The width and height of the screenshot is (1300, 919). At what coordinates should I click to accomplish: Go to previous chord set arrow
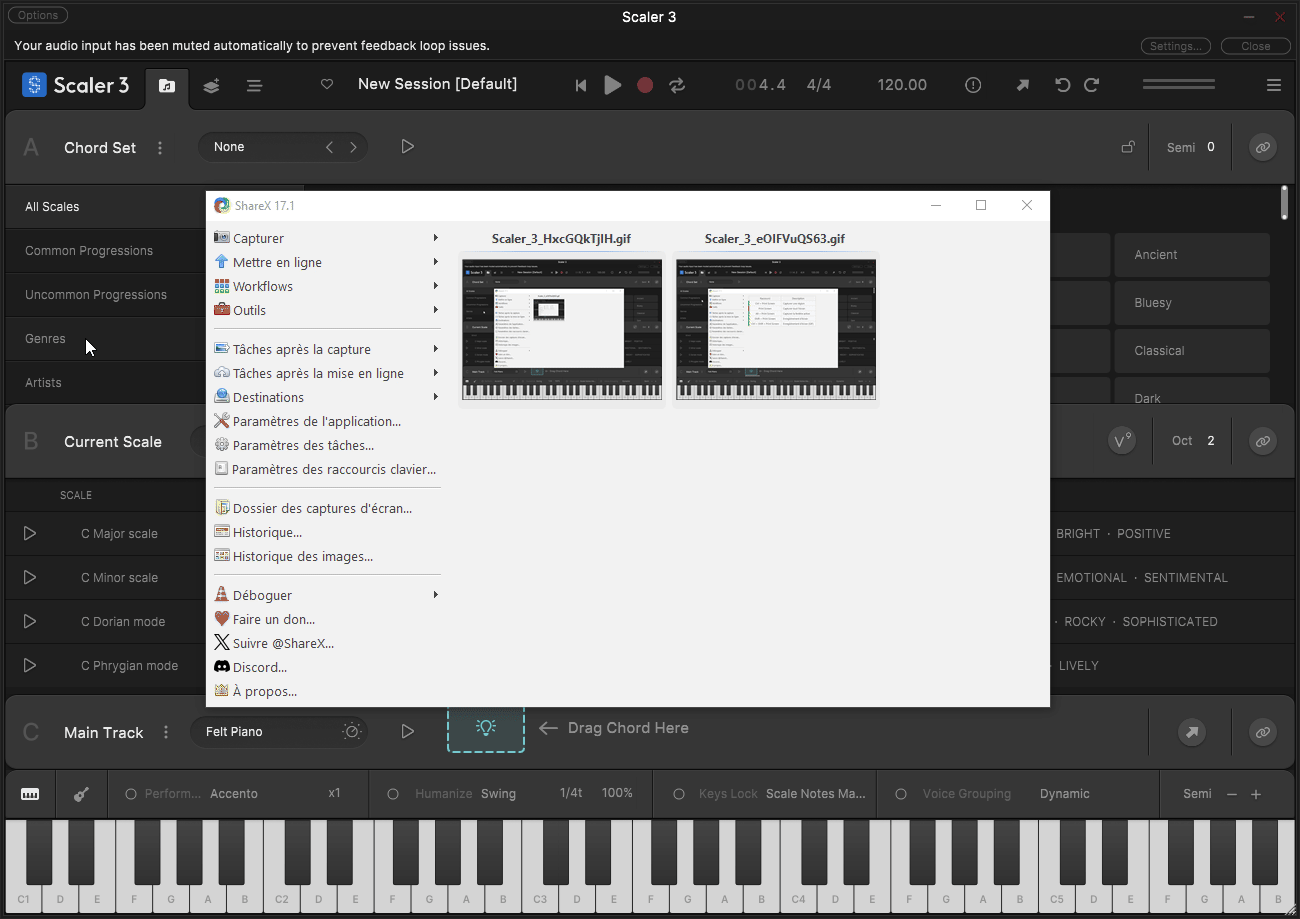(329, 147)
